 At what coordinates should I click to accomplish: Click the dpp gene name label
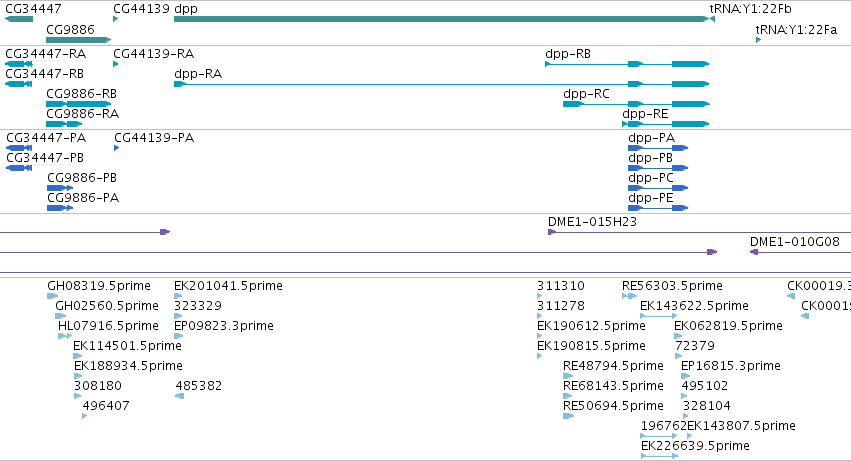point(186,9)
